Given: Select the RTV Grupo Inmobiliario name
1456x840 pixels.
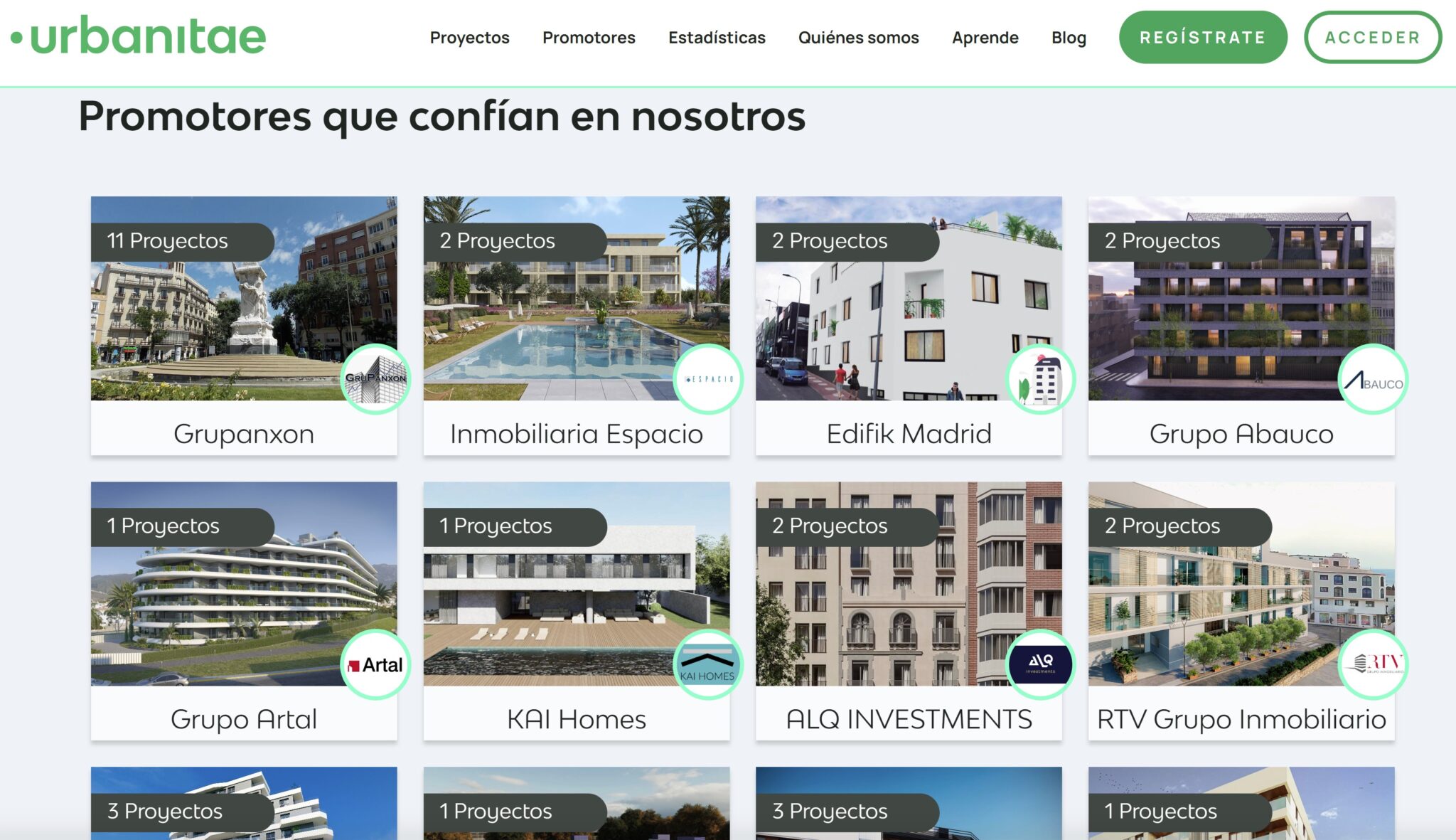Looking at the screenshot, I should 1241,719.
